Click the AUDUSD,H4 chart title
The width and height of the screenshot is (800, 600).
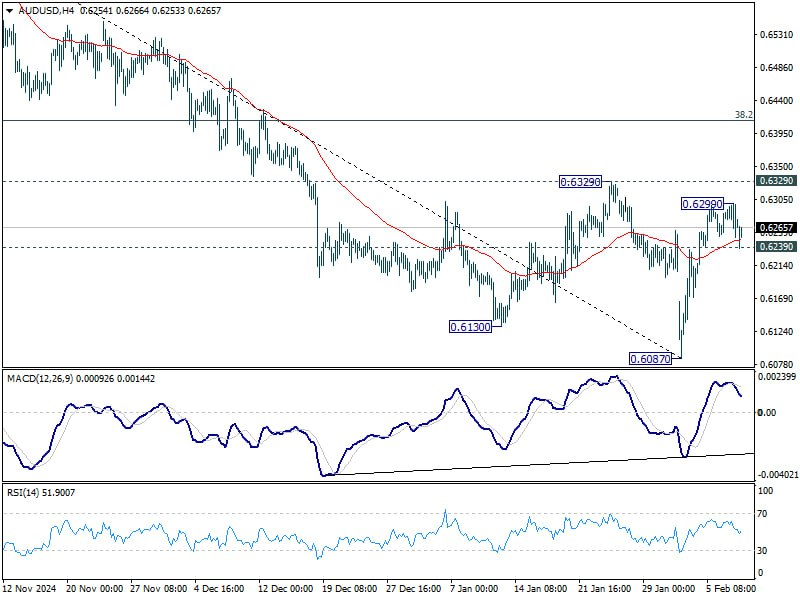46,10
